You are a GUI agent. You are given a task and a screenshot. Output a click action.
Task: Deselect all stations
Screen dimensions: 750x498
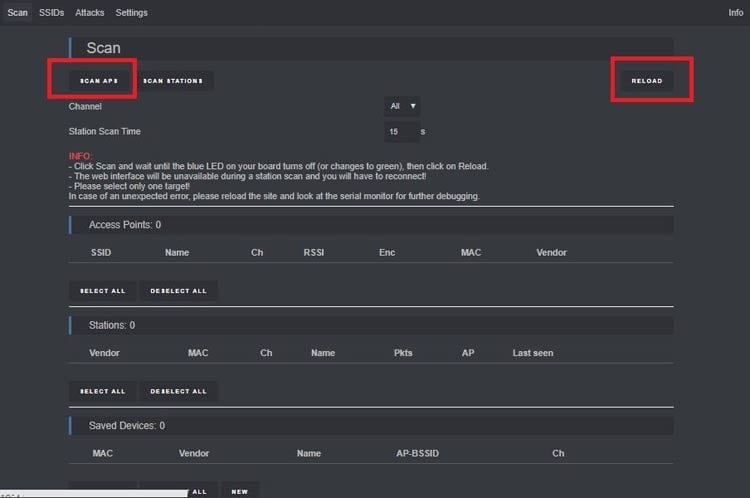pyautogui.click(x=178, y=391)
